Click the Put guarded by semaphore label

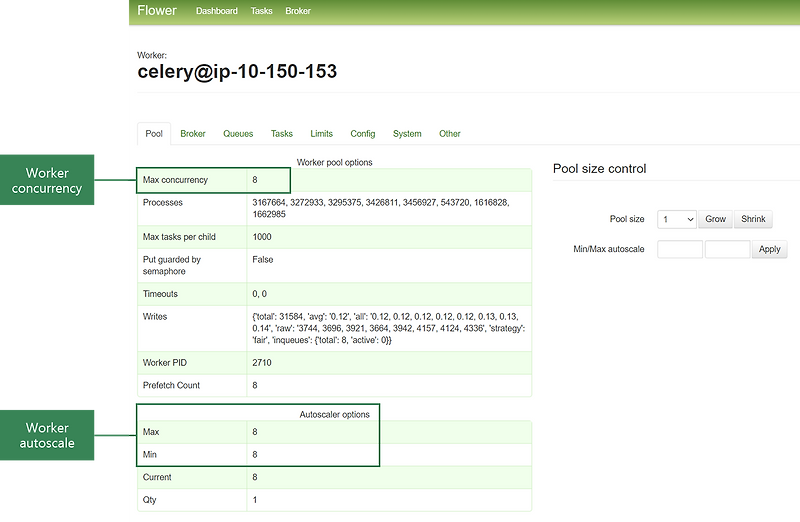coord(172,265)
